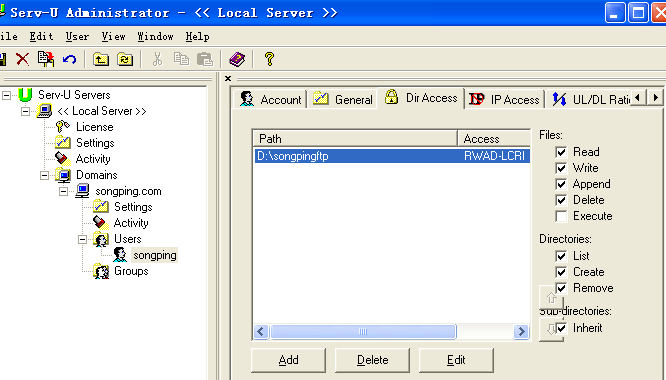
Task: Toggle the Remove directories checkbox
Action: click(562, 288)
